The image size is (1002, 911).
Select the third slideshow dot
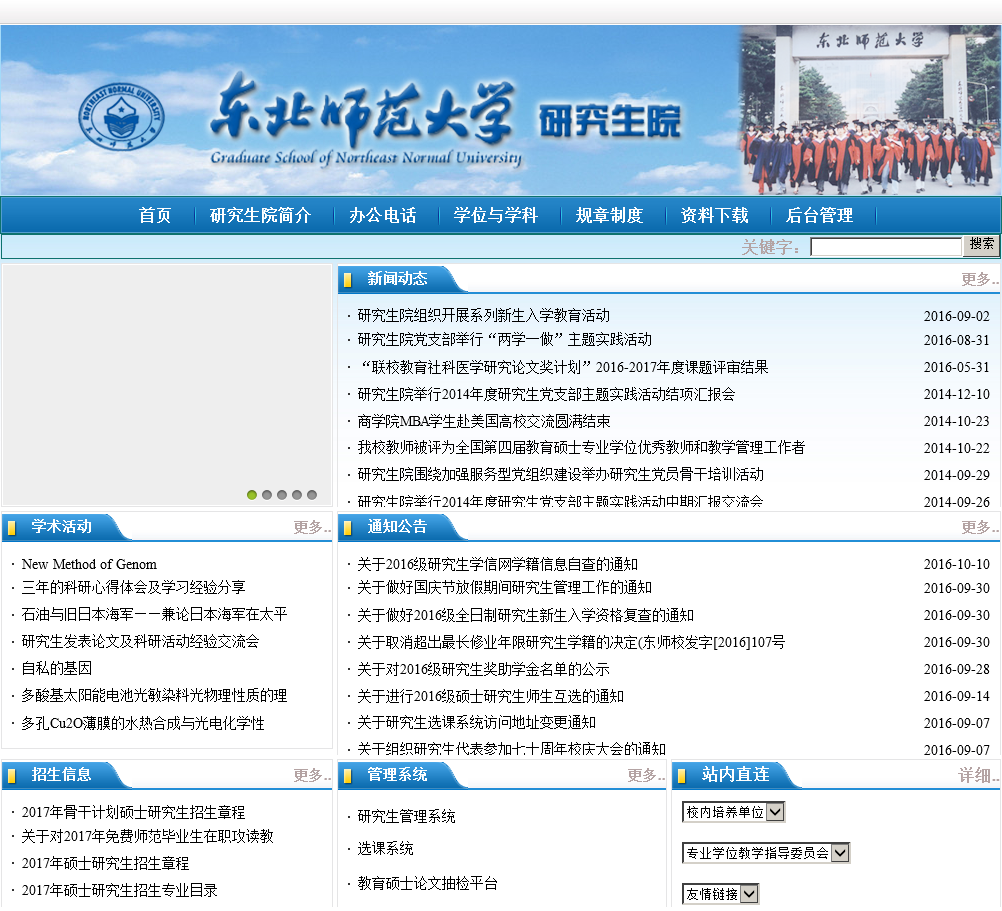pos(282,494)
